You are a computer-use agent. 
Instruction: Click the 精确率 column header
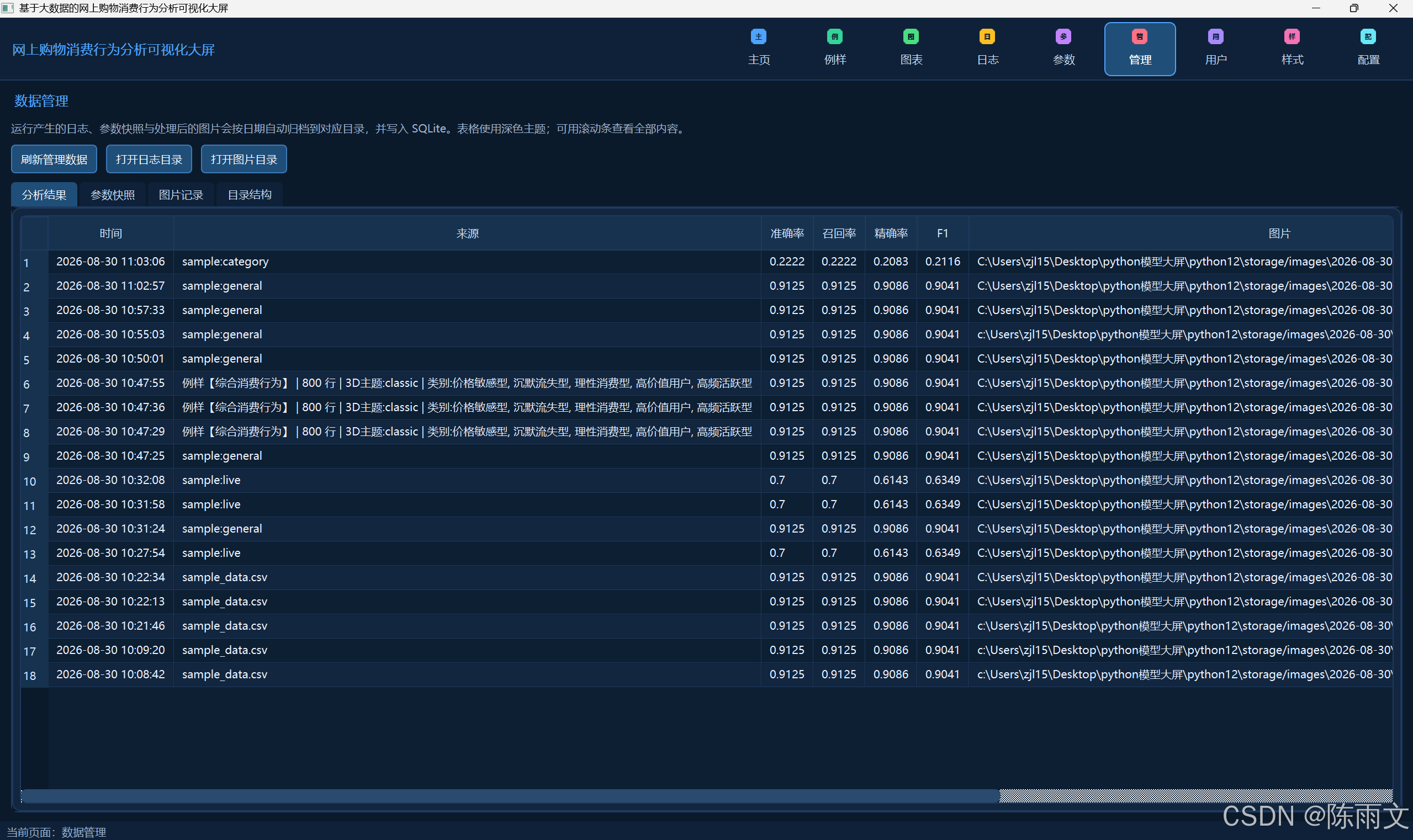point(891,233)
